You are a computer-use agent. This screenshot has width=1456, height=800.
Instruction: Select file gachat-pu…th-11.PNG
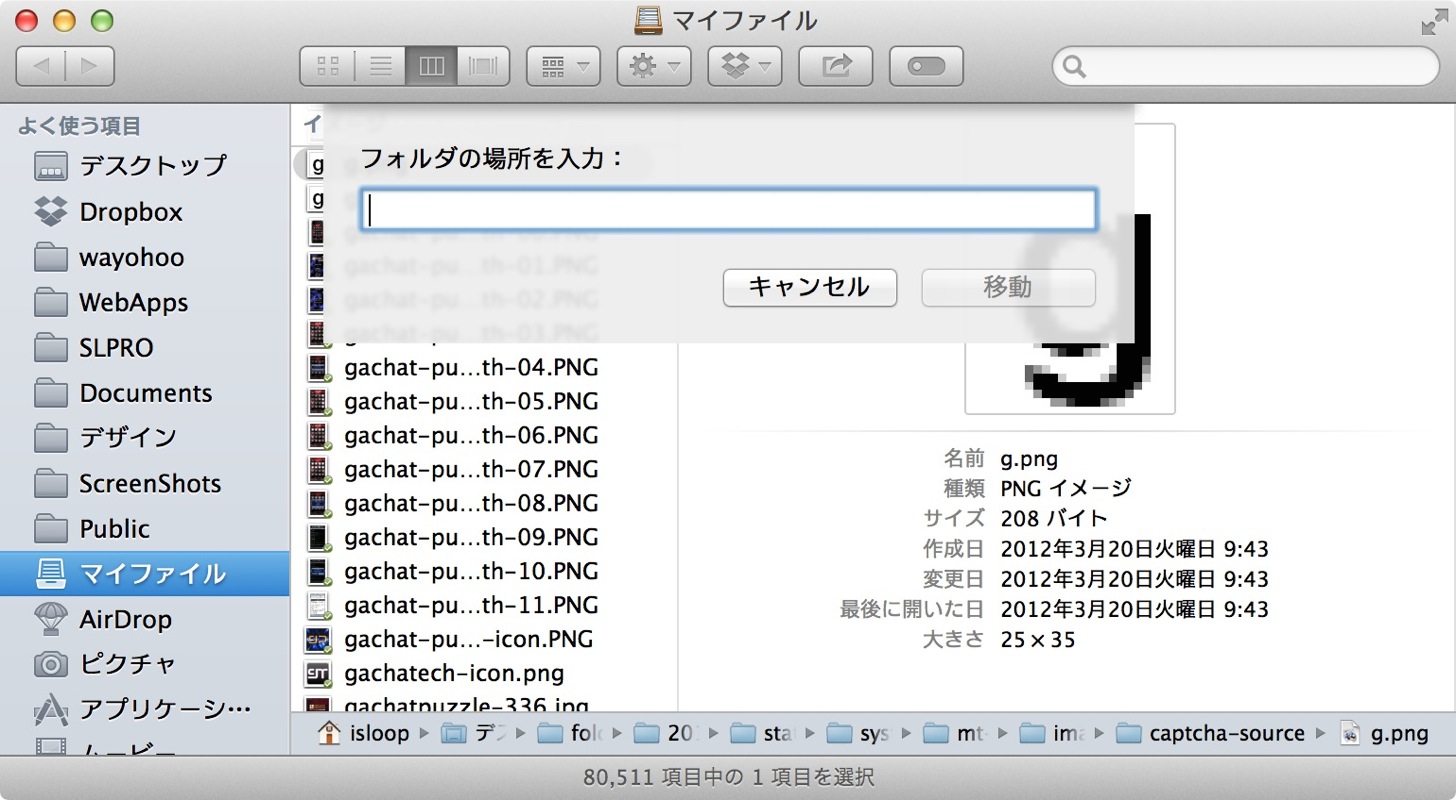coord(470,605)
